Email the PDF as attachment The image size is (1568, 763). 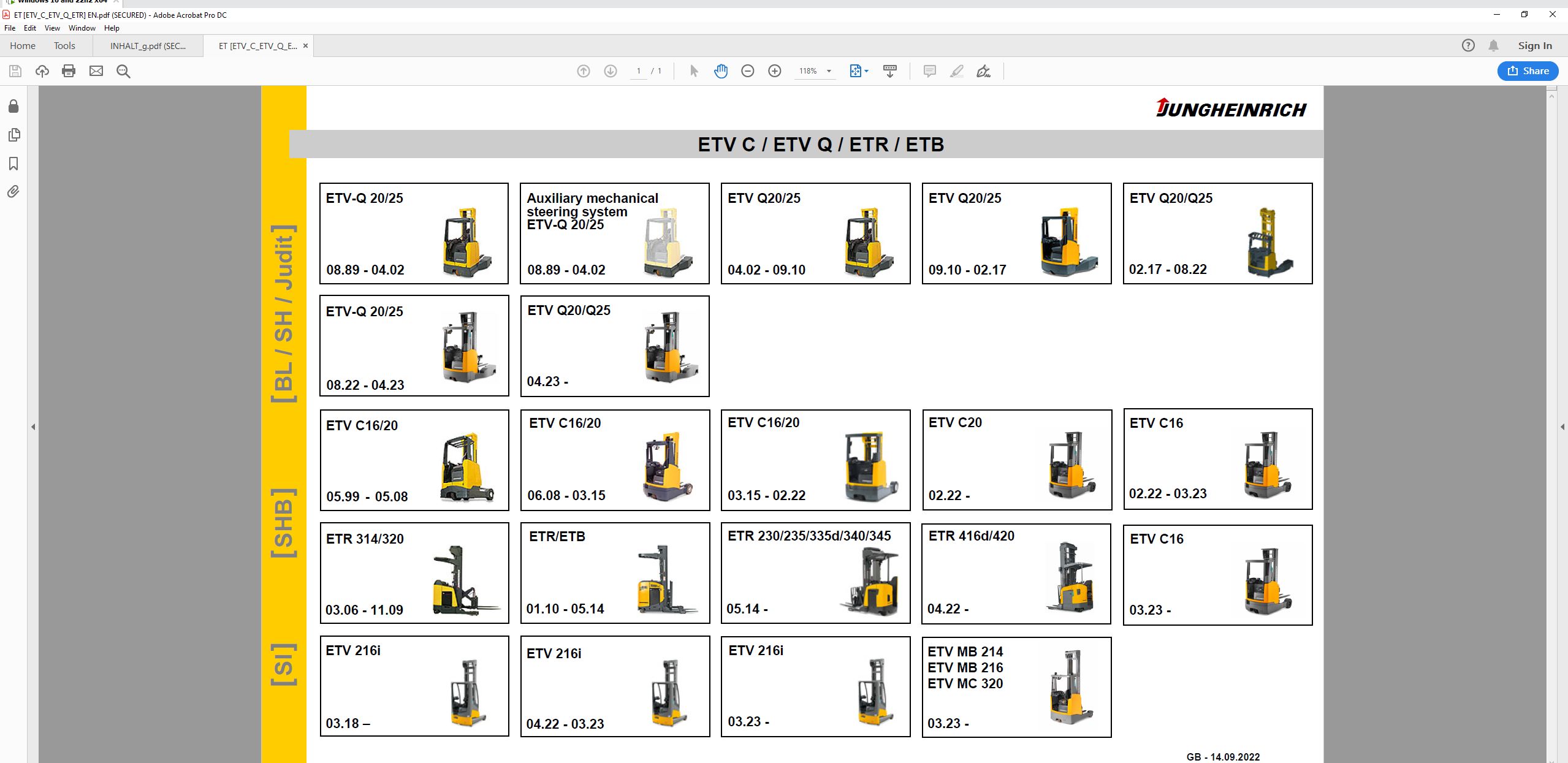[96, 71]
